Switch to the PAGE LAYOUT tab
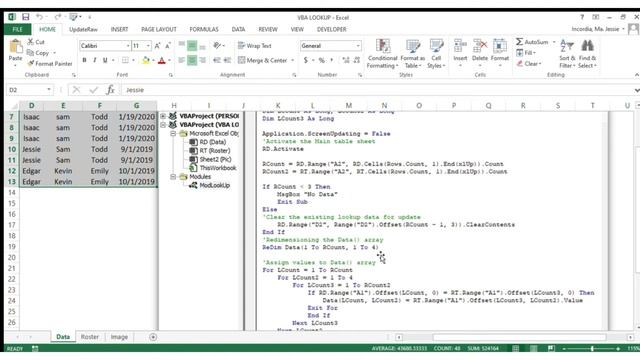This screenshot has width=640, height=360. coord(159,29)
